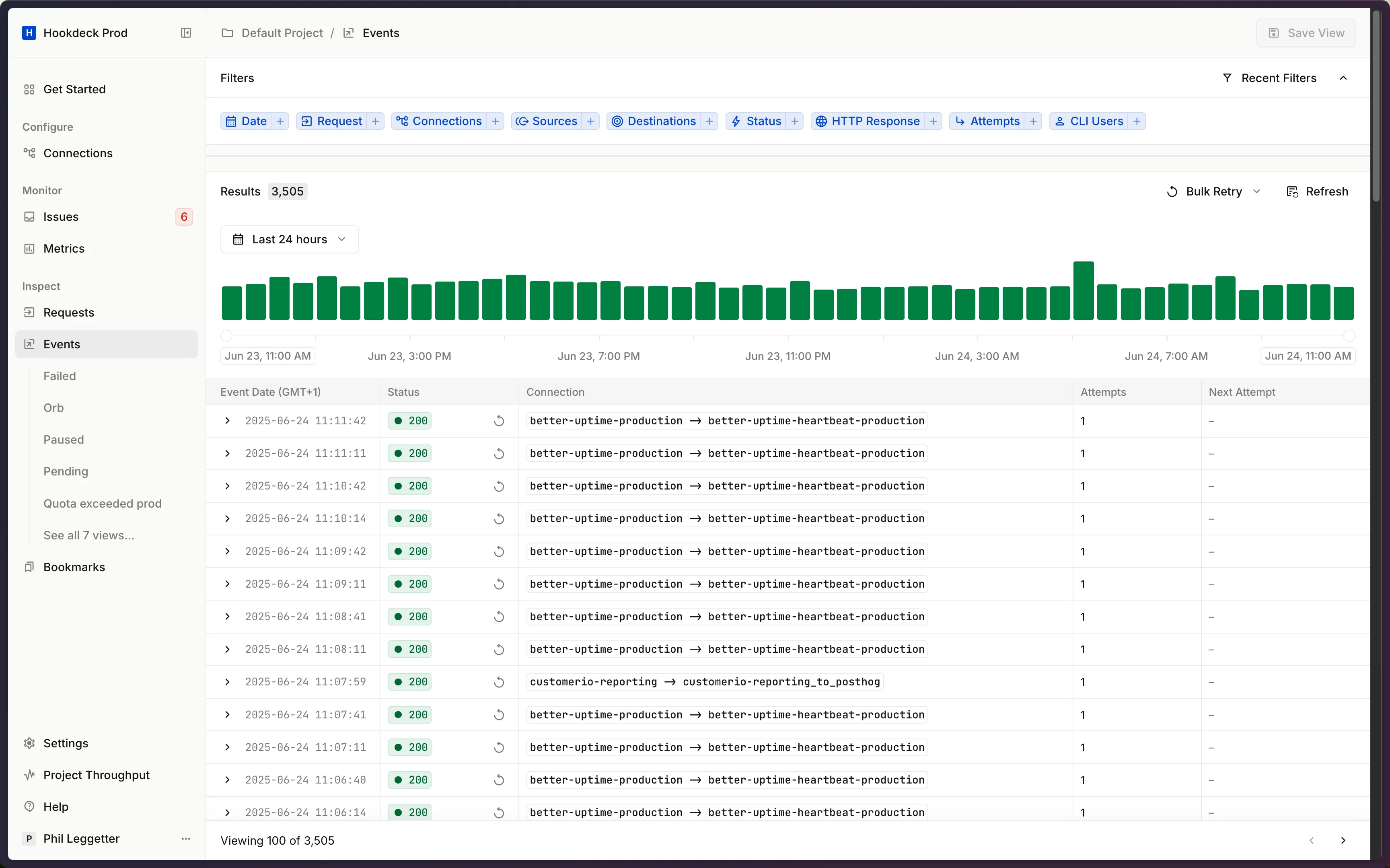This screenshot has height=868, width=1390.
Task: Open the Phil Leggetter more options menu
Action: coord(185,839)
